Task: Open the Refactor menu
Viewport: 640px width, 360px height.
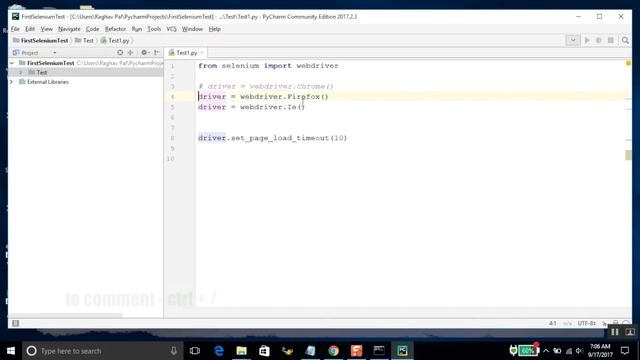Action: pyautogui.click(x=116, y=29)
